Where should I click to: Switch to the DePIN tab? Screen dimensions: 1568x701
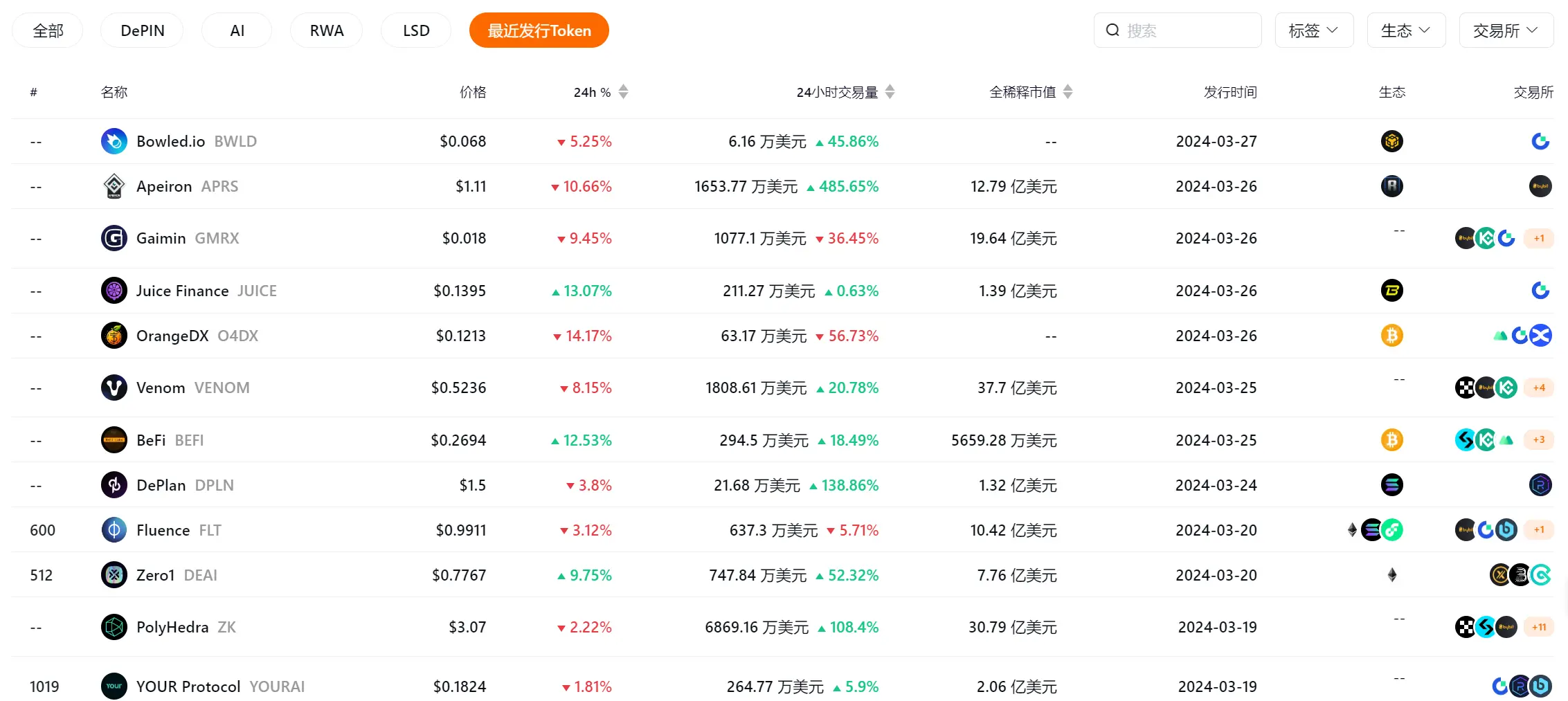[x=142, y=30]
